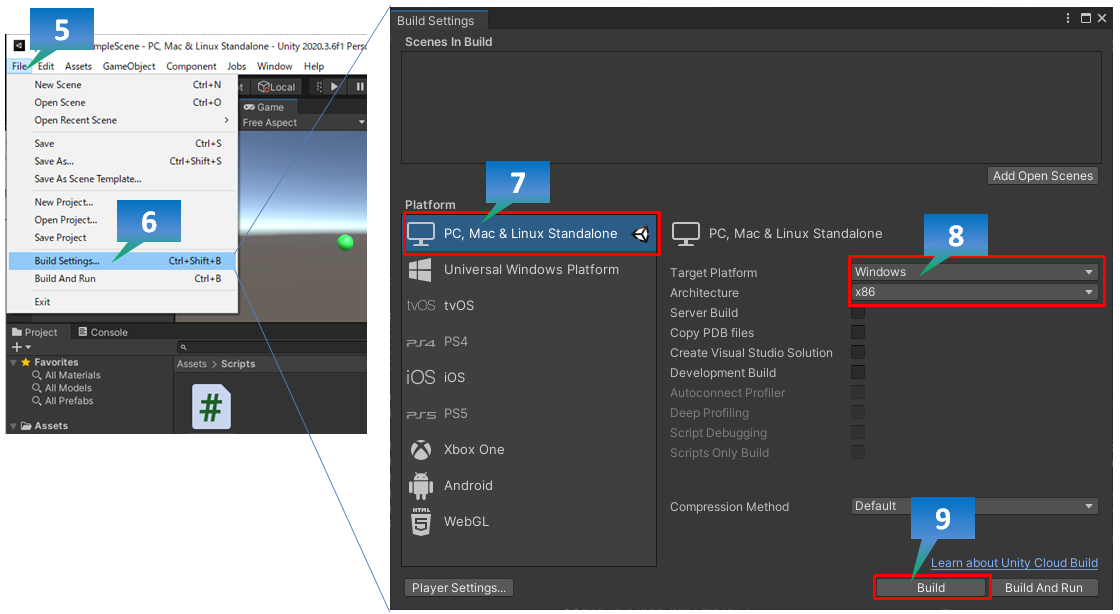The width and height of the screenshot is (1120, 614).
Task: Select the tvOS platform
Action: click(529, 306)
